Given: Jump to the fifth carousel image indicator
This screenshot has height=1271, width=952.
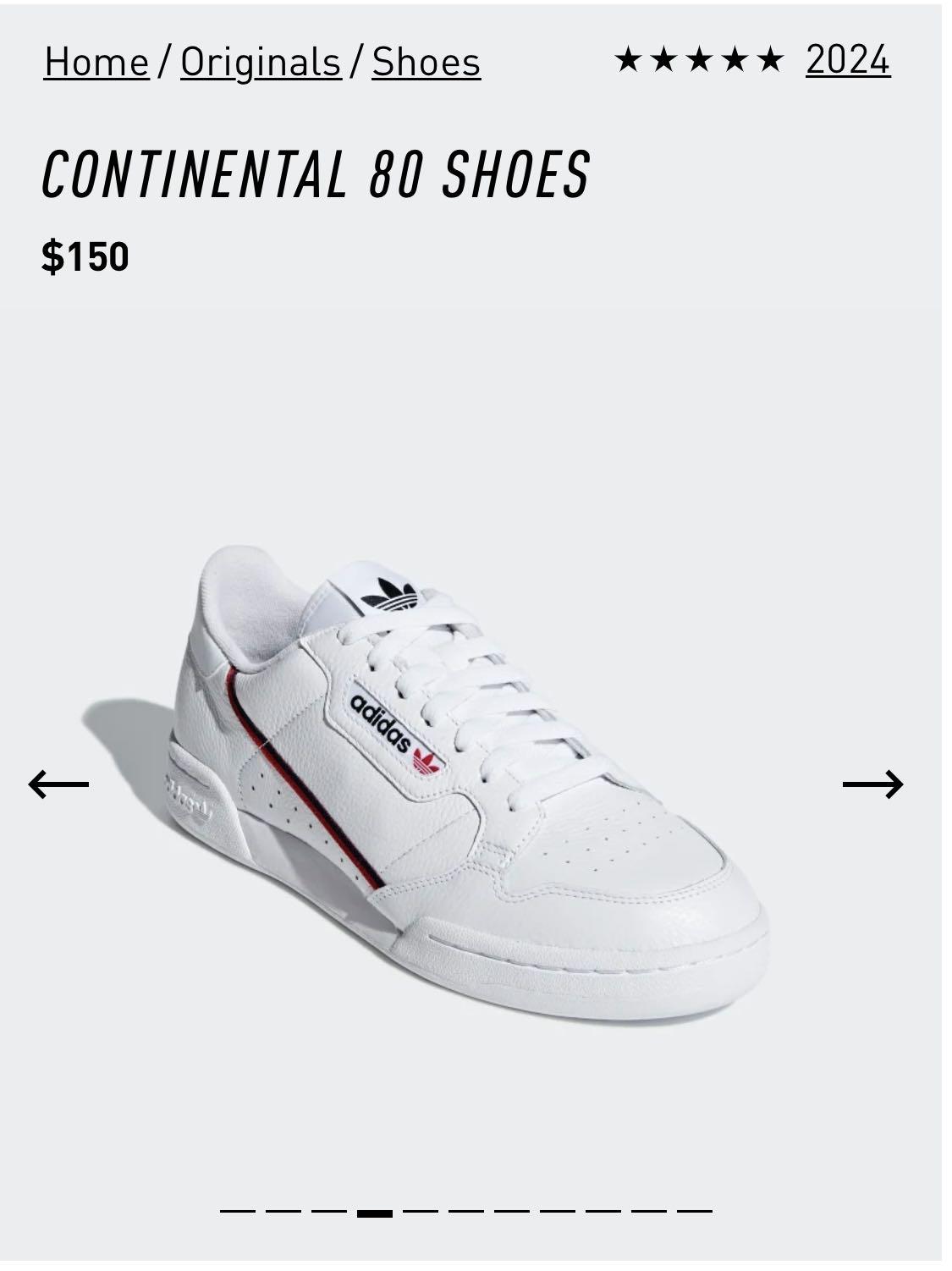Looking at the screenshot, I should [421, 1212].
